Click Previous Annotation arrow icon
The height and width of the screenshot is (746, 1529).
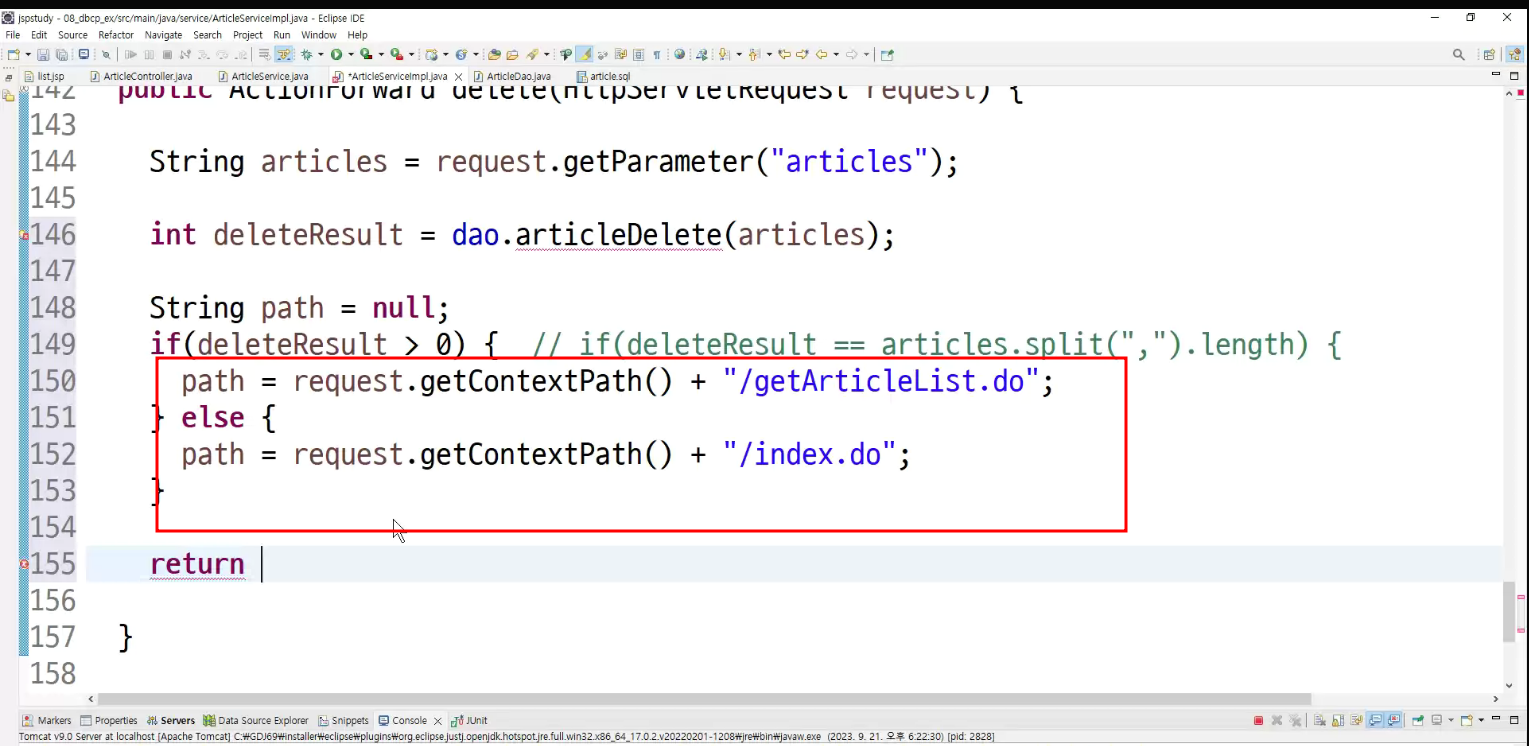(753, 54)
